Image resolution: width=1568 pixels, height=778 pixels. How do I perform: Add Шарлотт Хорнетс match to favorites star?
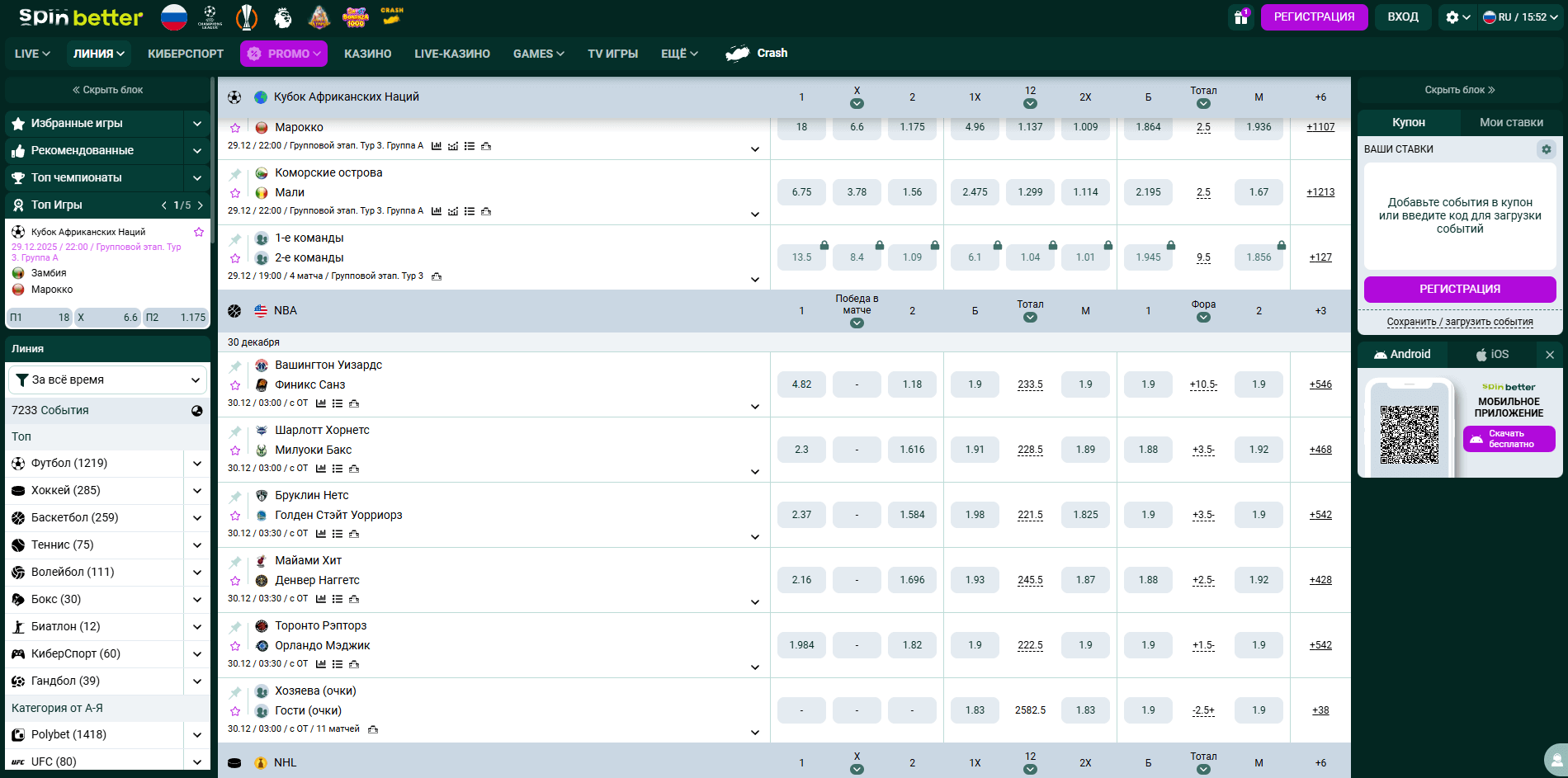(235, 450)
